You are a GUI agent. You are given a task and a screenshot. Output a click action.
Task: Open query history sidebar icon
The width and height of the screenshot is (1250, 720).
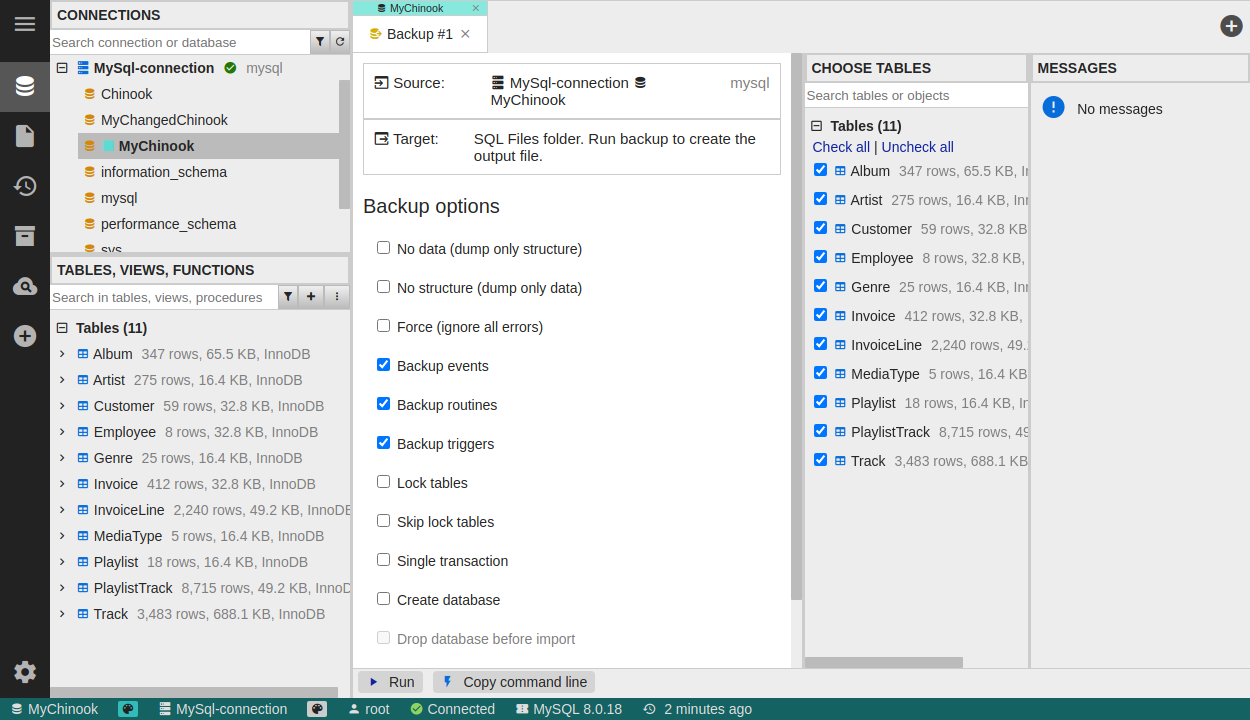24,186
